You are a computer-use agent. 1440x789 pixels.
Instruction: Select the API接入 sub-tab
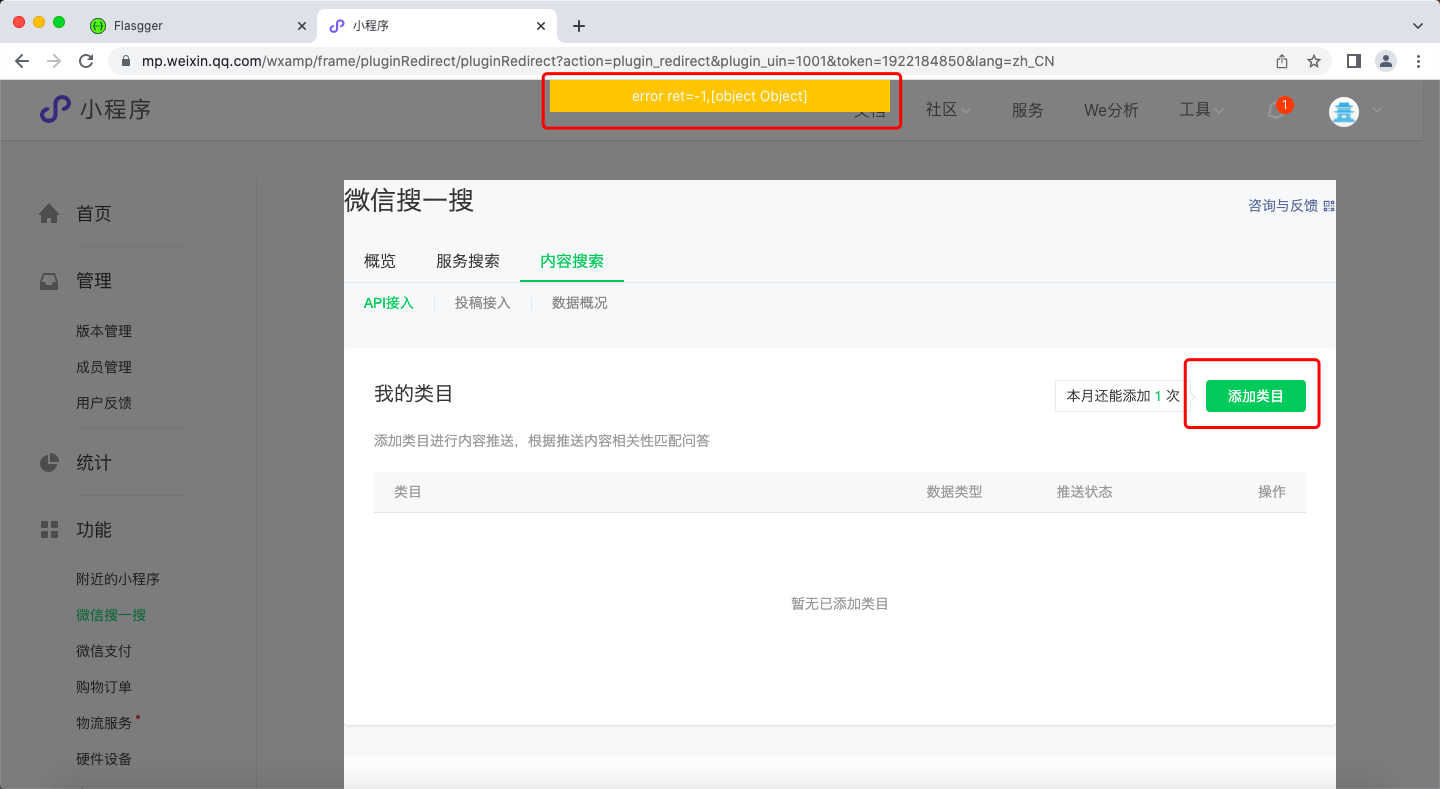[x=388, y=303]
